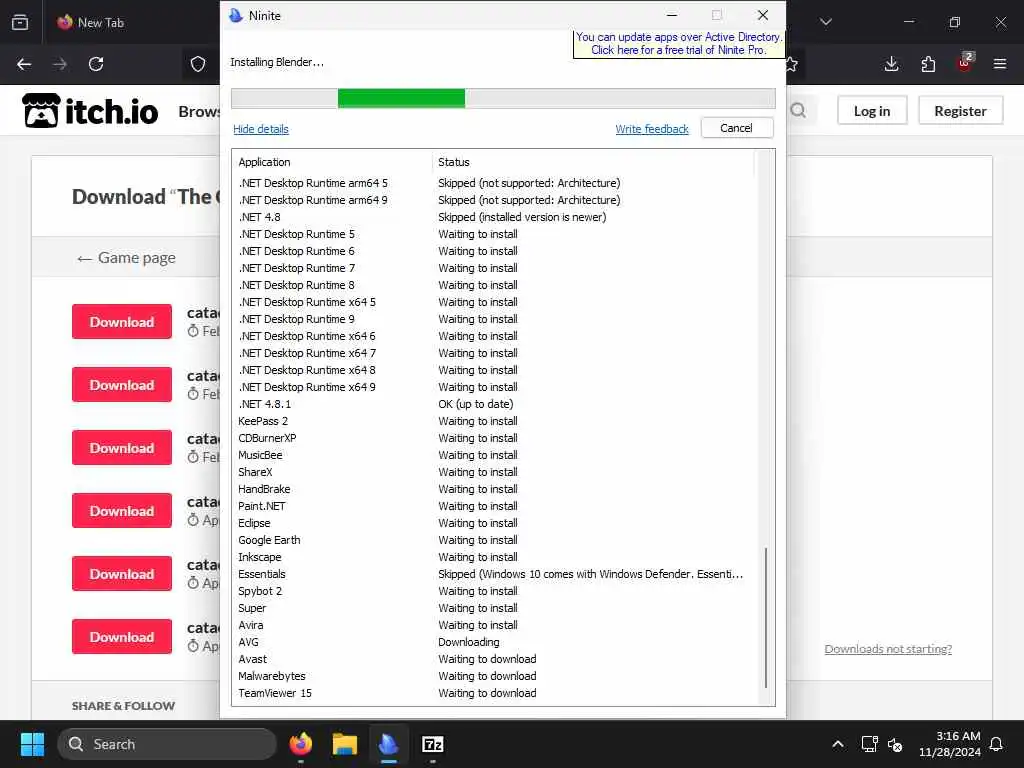Open 7-Zip from the taskbar

(432, 744)
